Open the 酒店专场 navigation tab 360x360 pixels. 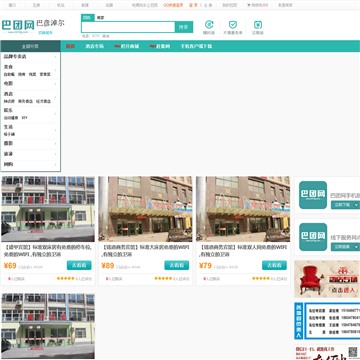(94, 46)
